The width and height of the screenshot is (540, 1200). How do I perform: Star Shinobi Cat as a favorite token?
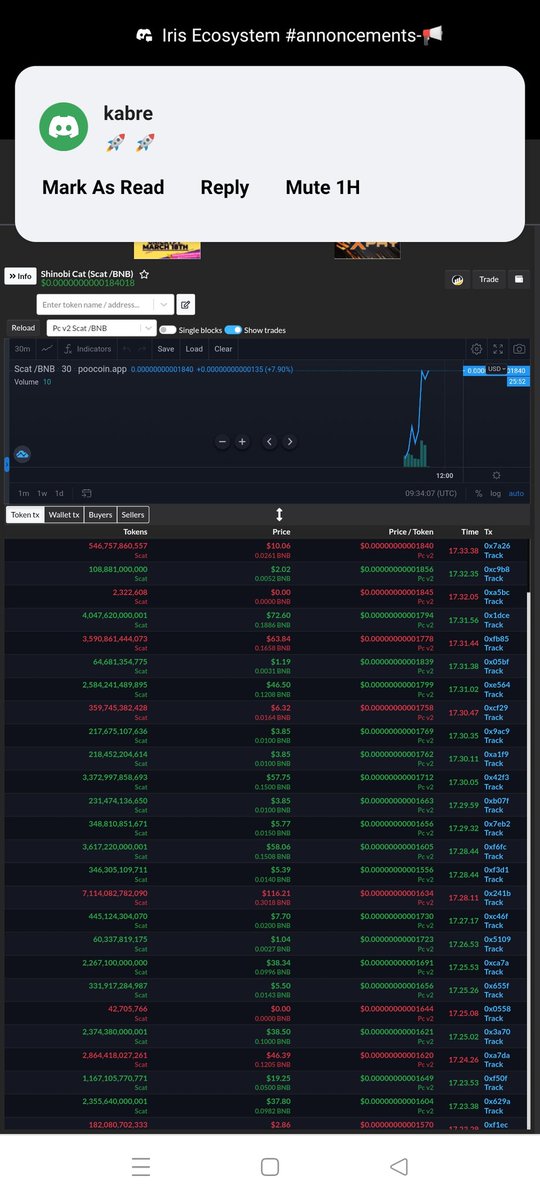(x=144, y=274)
